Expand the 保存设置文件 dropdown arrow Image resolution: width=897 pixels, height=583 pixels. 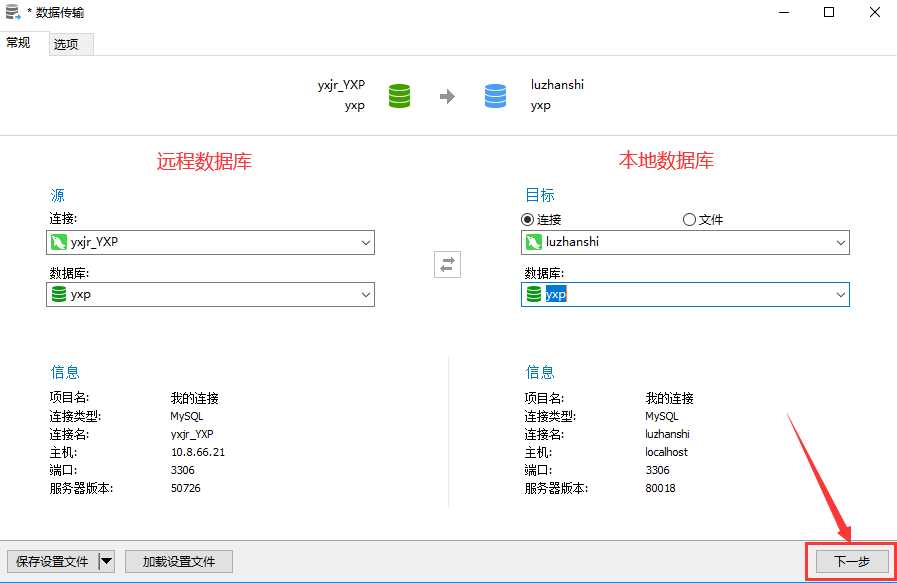[x=105, y=561]
